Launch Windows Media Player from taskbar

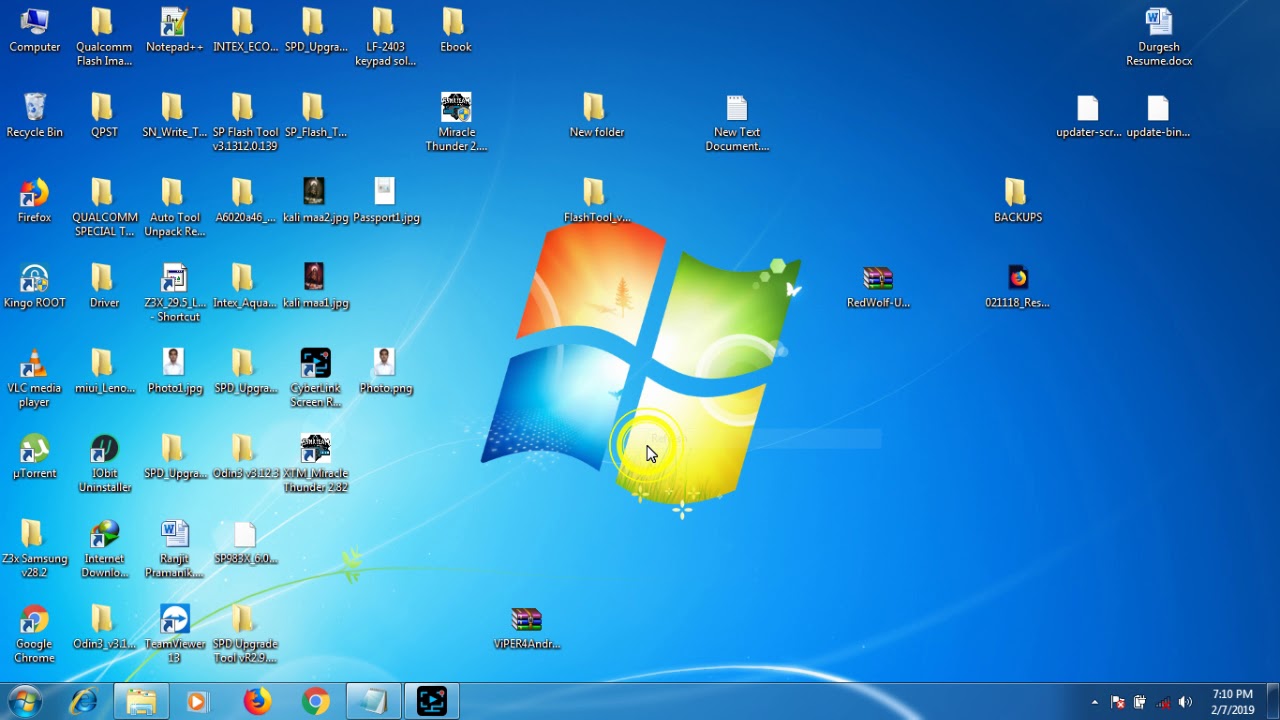click(197, 702)
